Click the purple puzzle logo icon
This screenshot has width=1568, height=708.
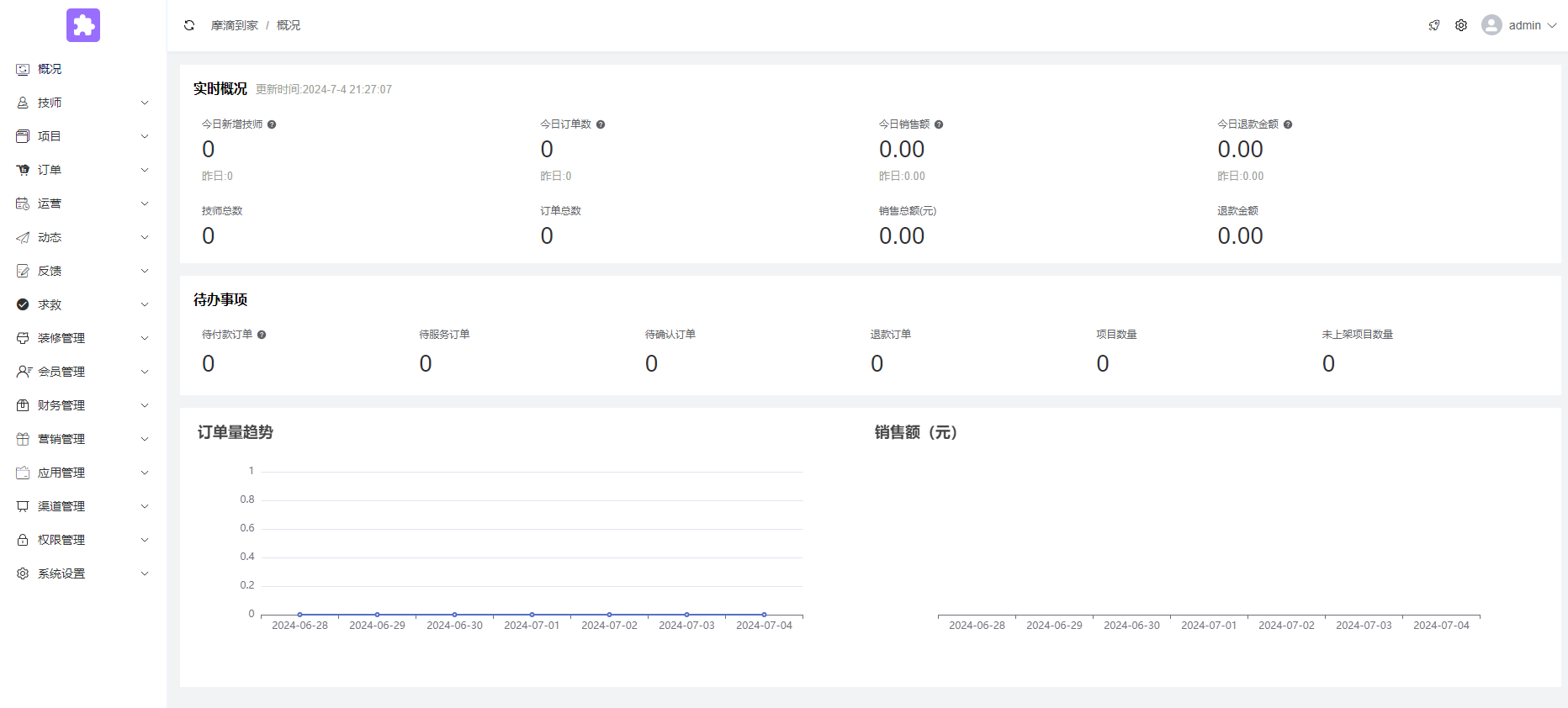[83, 25]
